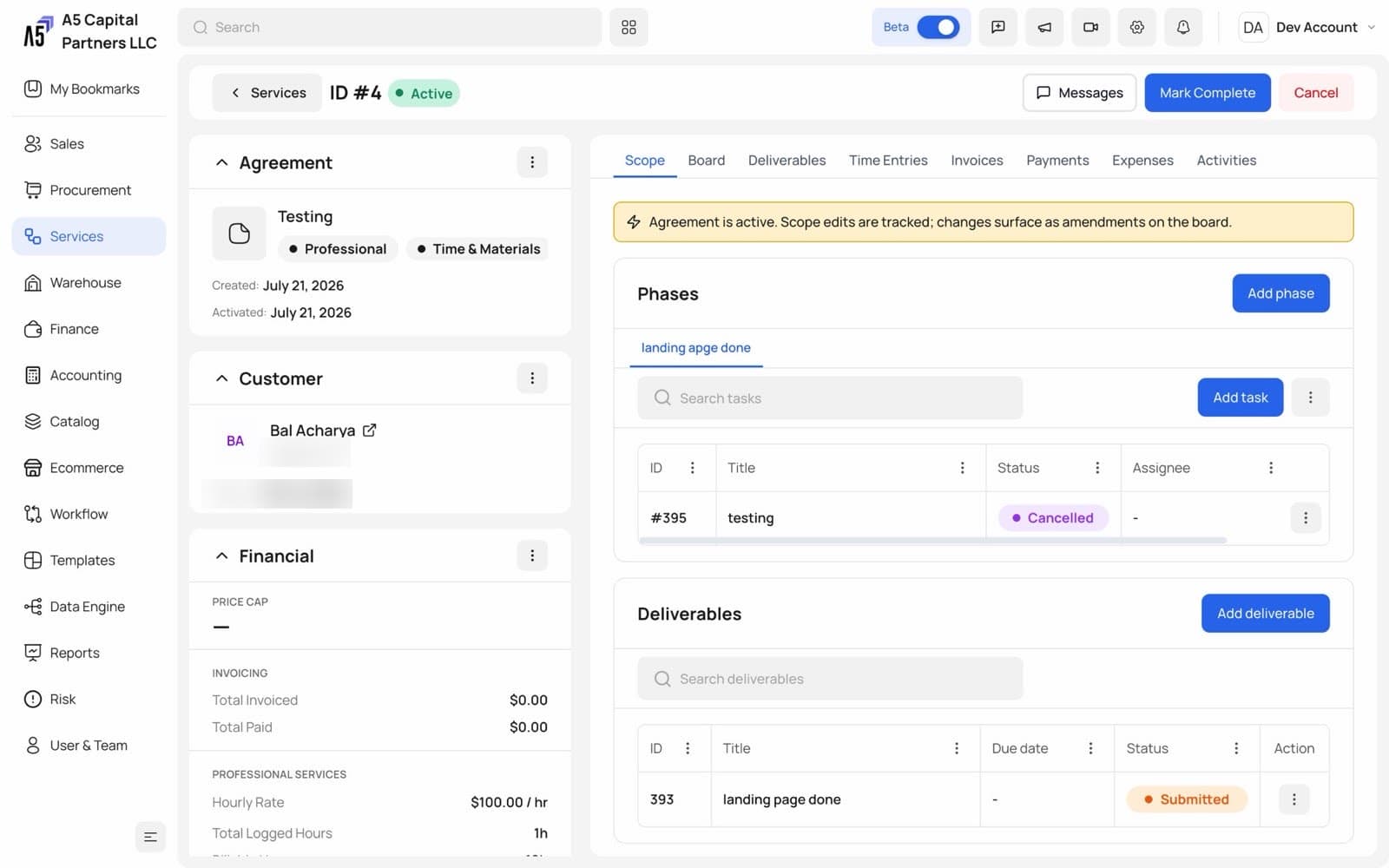Open row actions for task #395
The image size is (1389, 868).
coord(1305,517)
